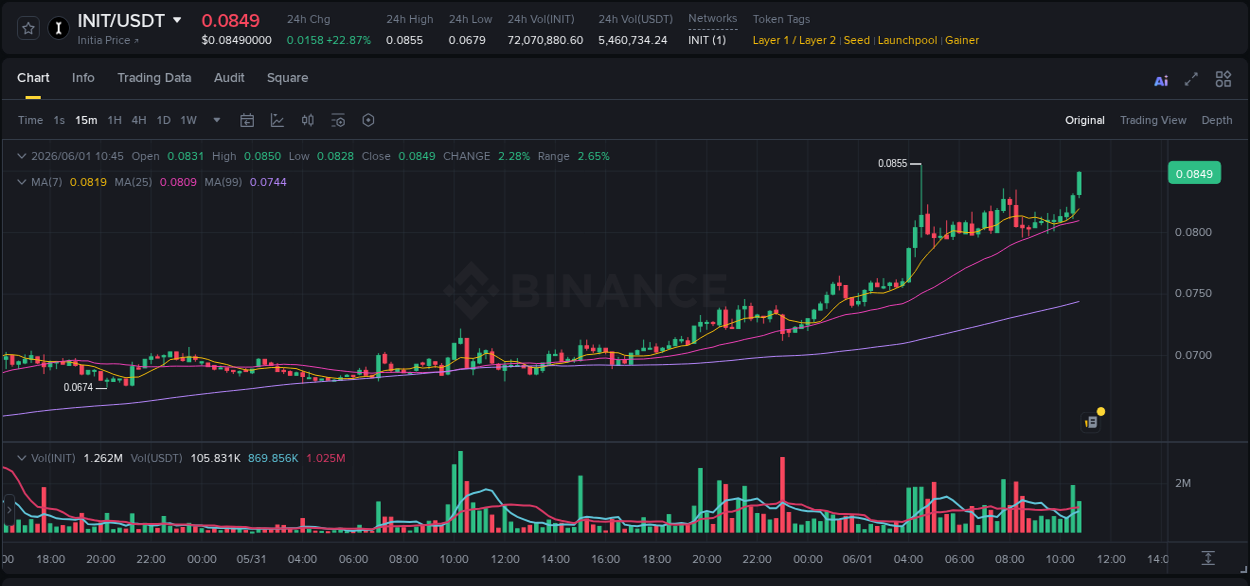Collapse the Vol(INIT) indicator row chevron
1250x586 pixels.
coord(22,458)
